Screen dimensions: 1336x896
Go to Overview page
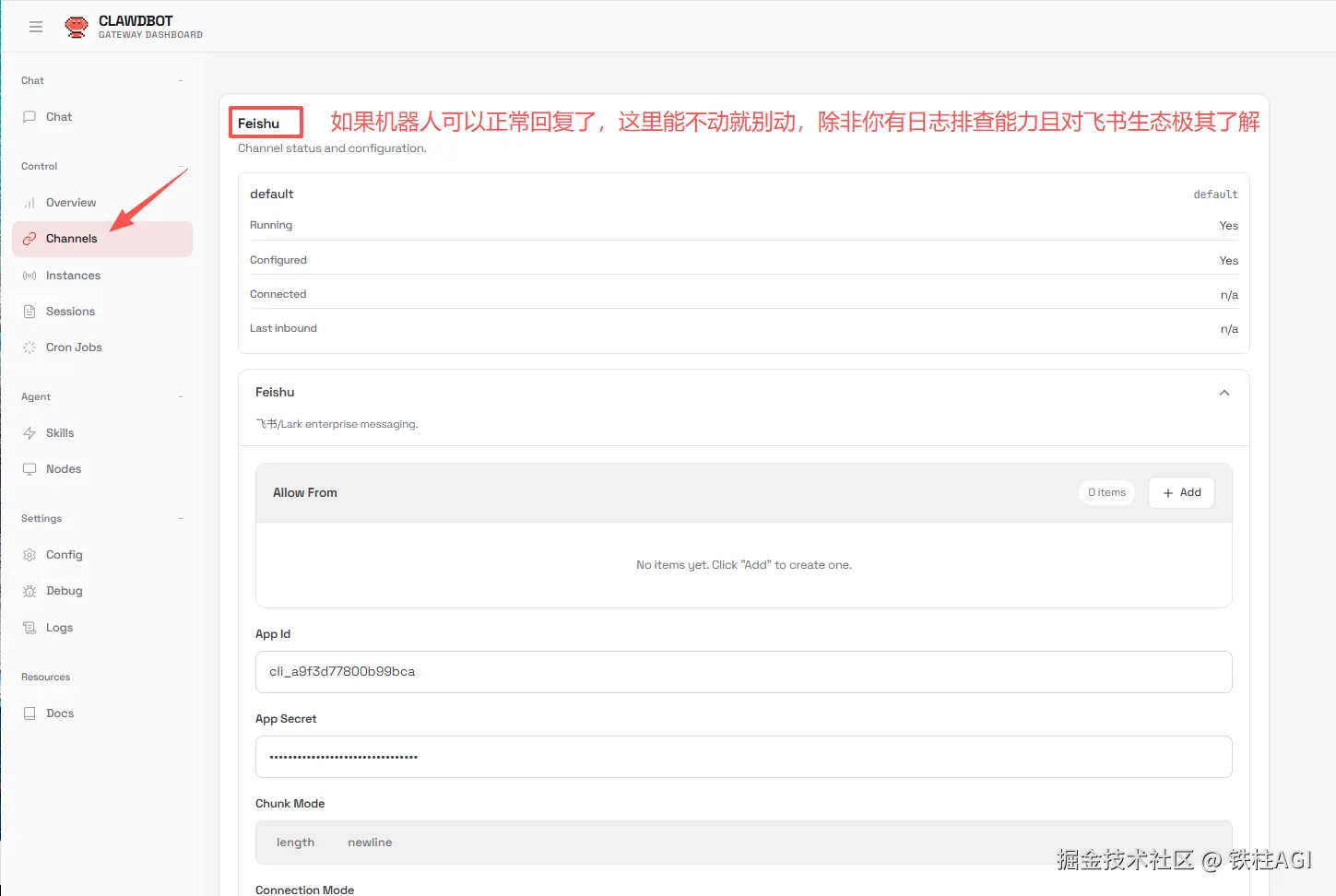(x=102, y=203)
